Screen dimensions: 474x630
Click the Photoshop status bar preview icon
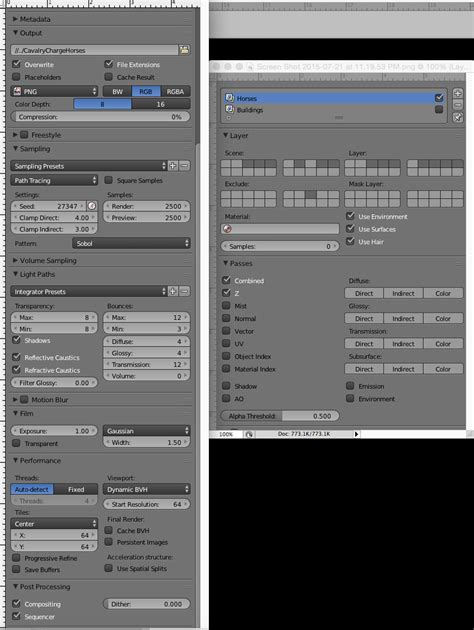pyautogui.click(x=249, y=434)
